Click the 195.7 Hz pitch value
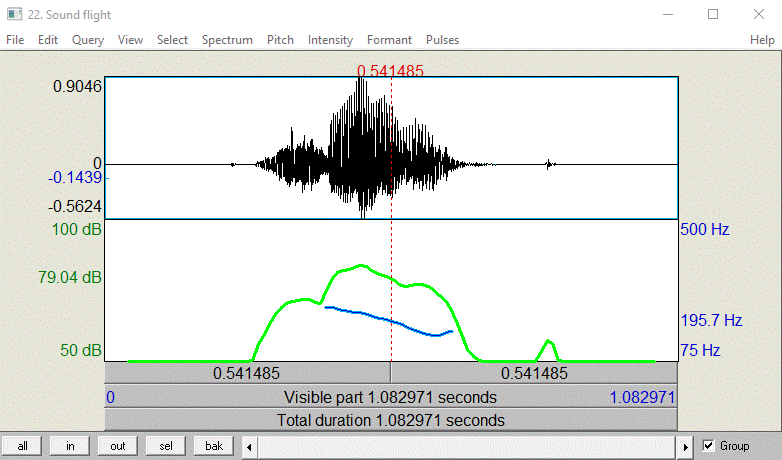This screenshot has height=460, width=782. (711, 320)
